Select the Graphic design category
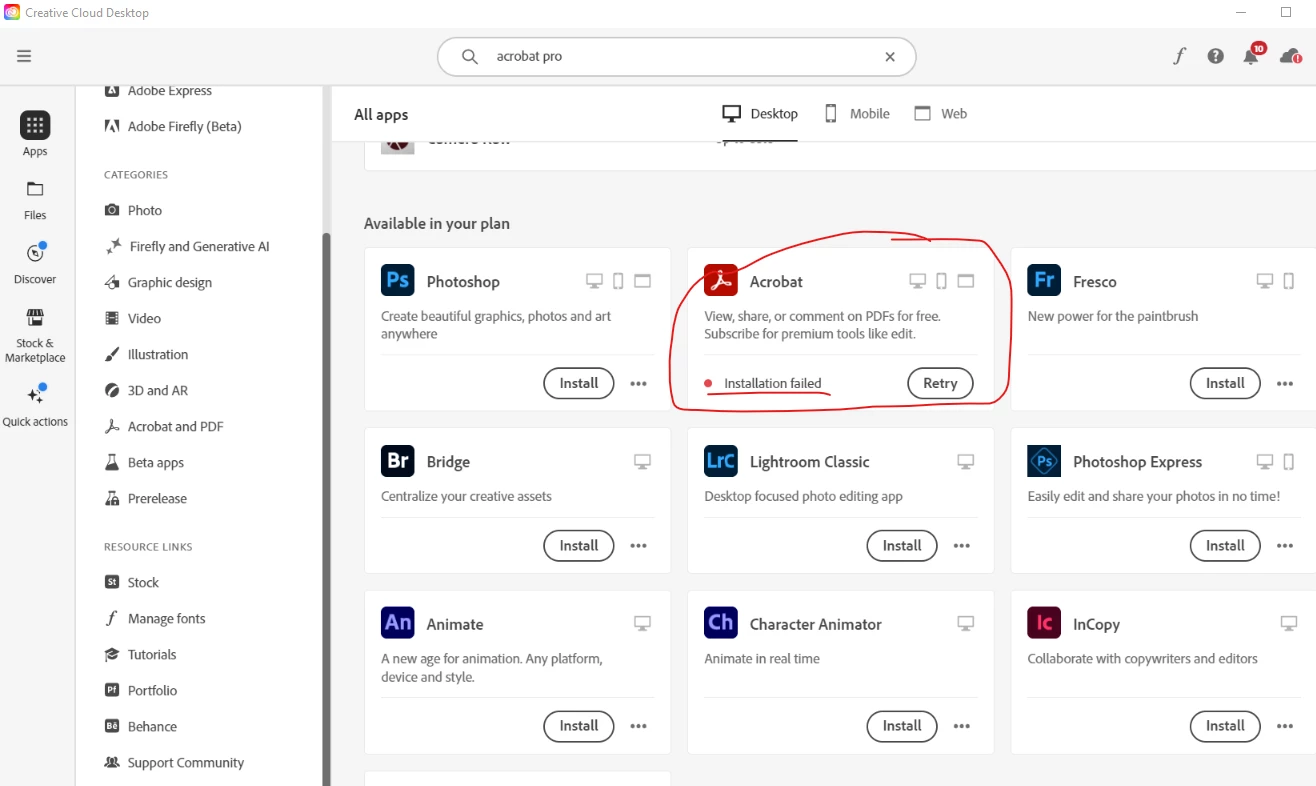The image size is (1316, 786). click(158, 282)
